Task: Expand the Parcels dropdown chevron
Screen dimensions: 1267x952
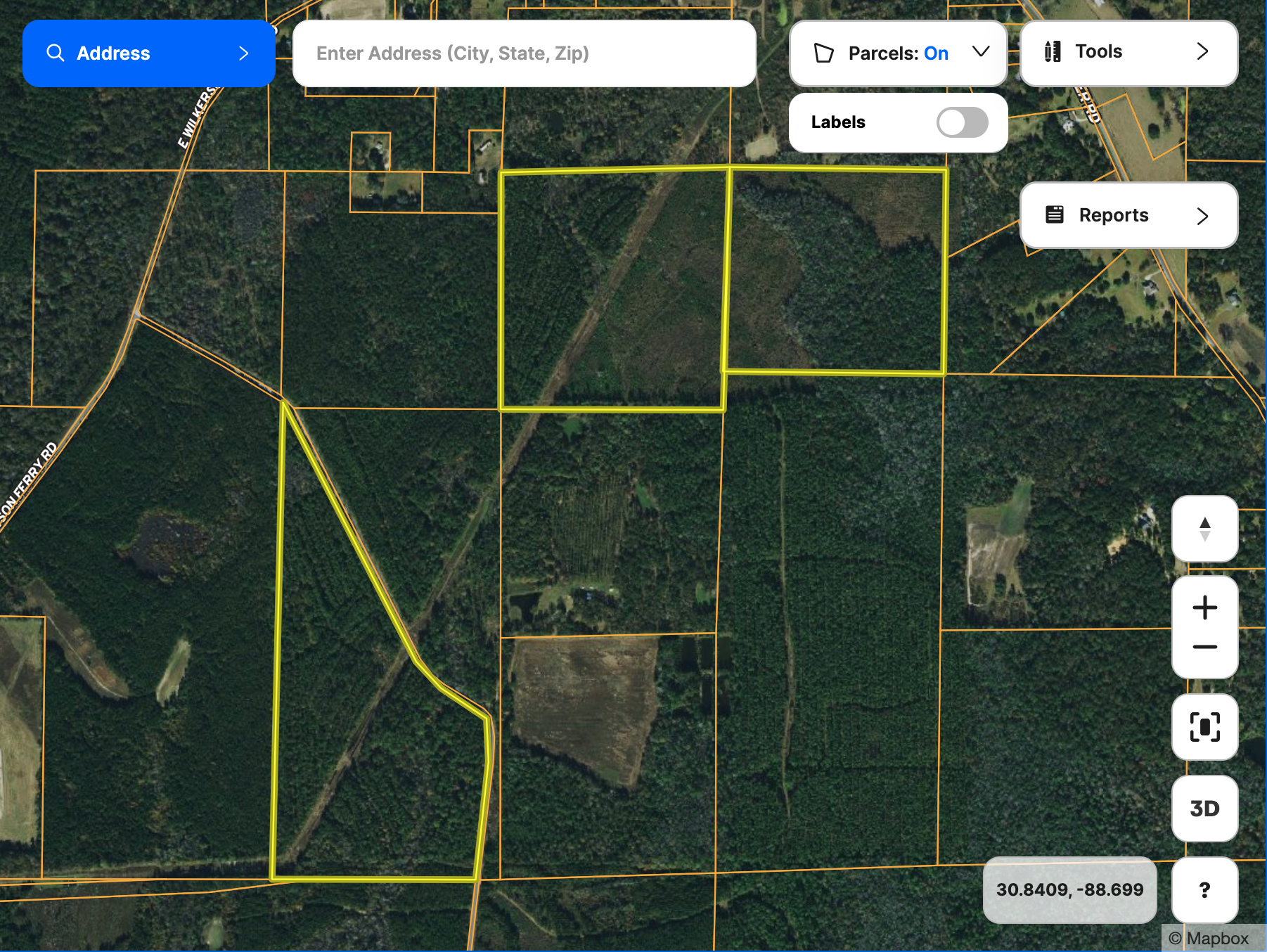Action: click(x=981, y=52)
